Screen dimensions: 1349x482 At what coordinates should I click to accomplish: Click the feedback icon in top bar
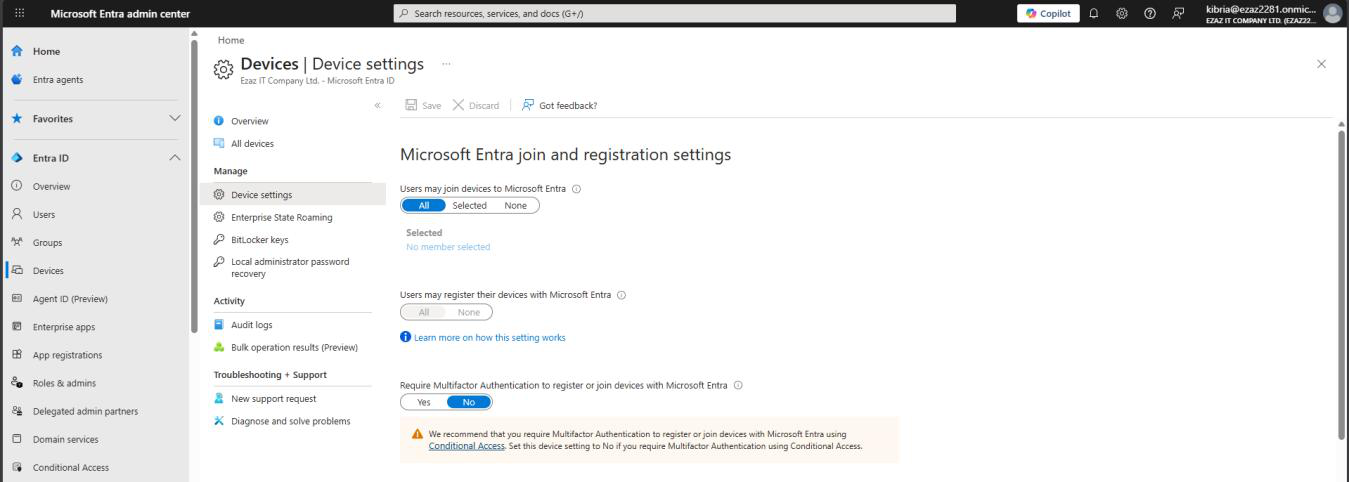pyautogui.click(x=1177, y=13)
